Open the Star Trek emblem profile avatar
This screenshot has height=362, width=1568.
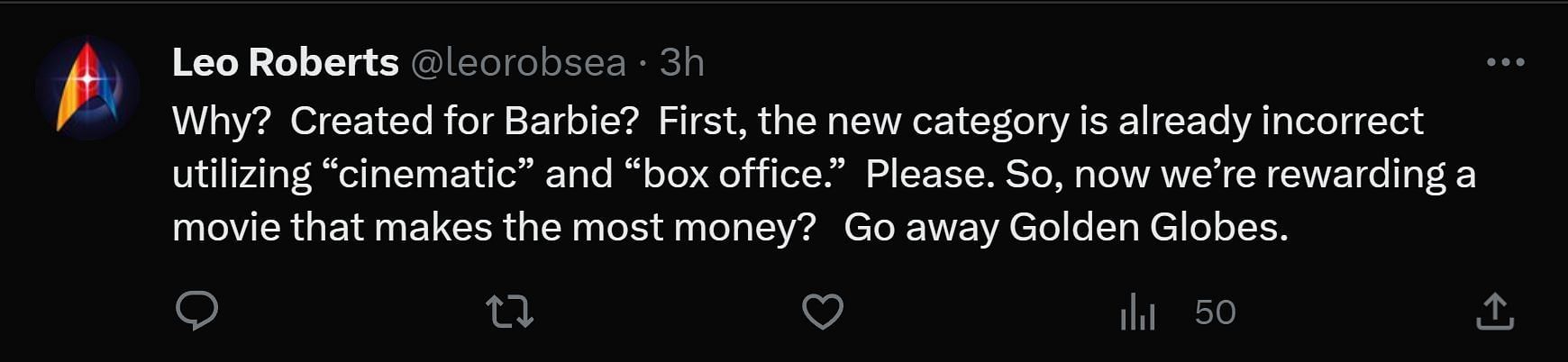pos(87,88)
